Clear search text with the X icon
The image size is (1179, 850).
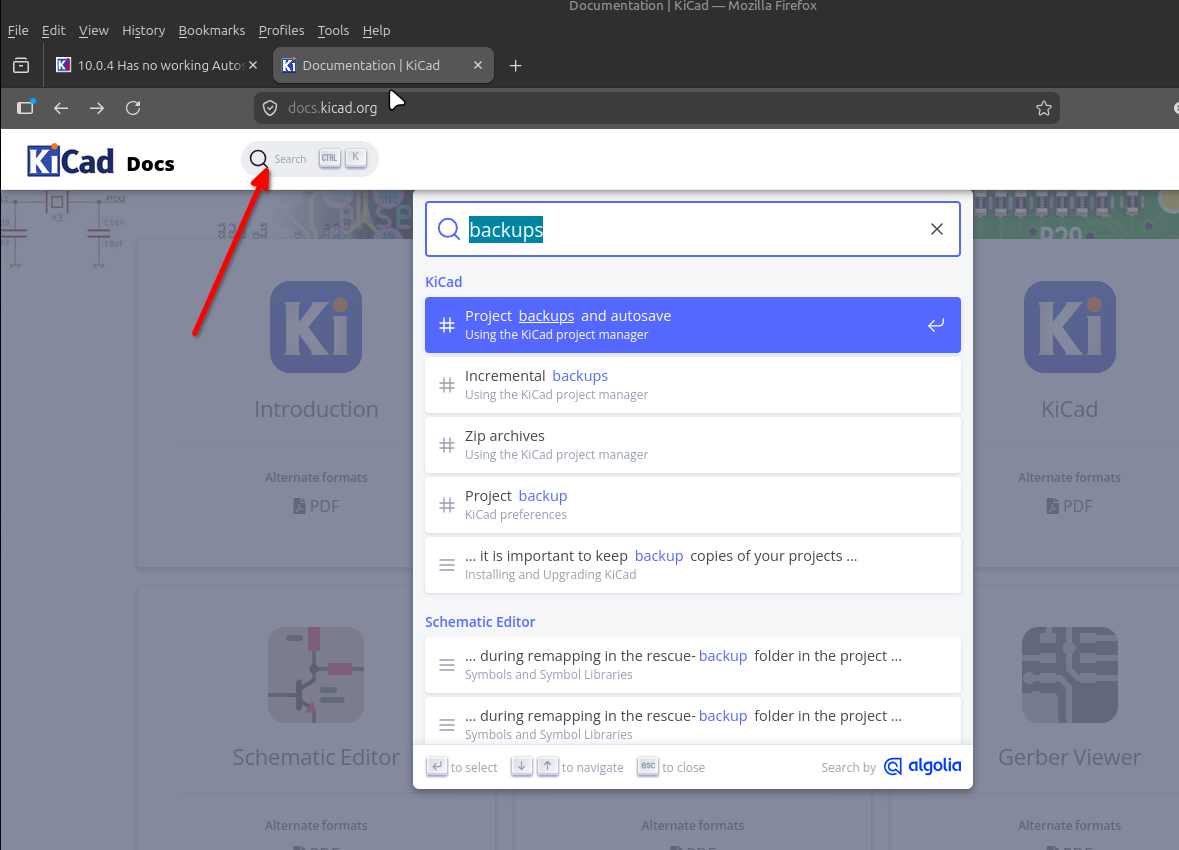tap(936, 229)
